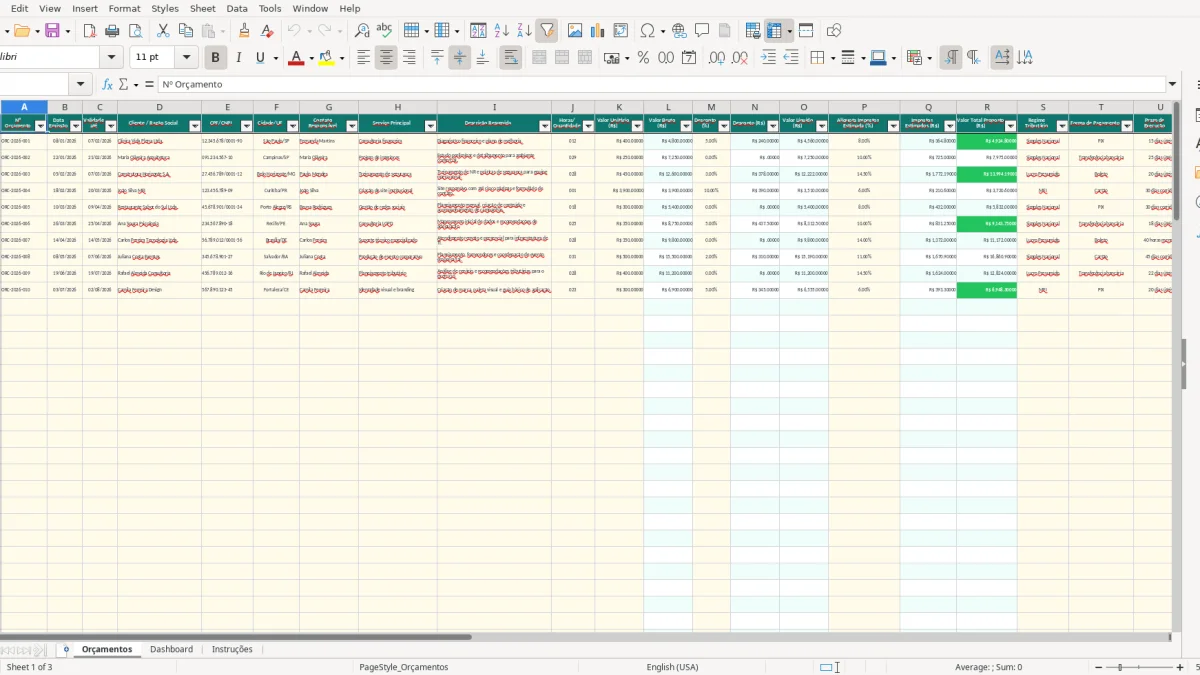
Task: Toggle Left-to-Right text direction
Action: click(951, 58)
